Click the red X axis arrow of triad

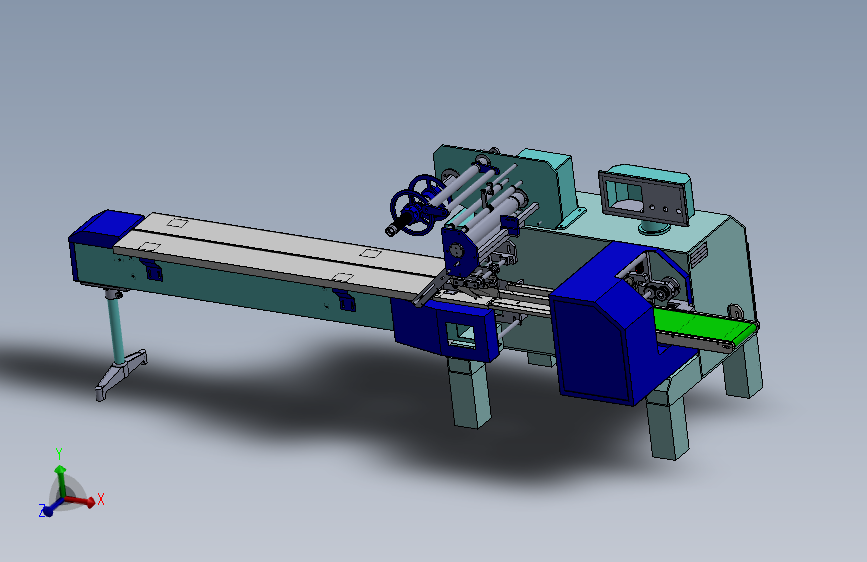click(x=81, y=501)
